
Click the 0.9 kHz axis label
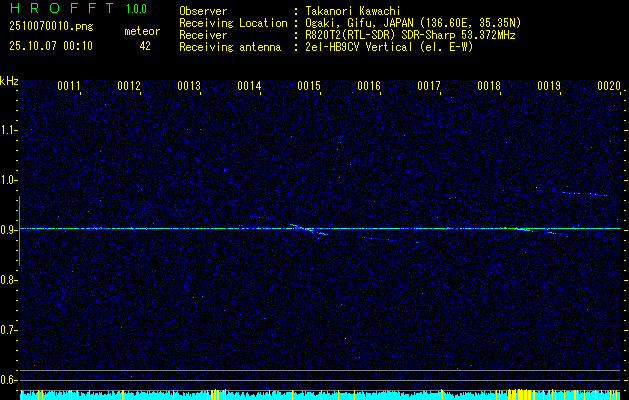(x=9, y=230)
